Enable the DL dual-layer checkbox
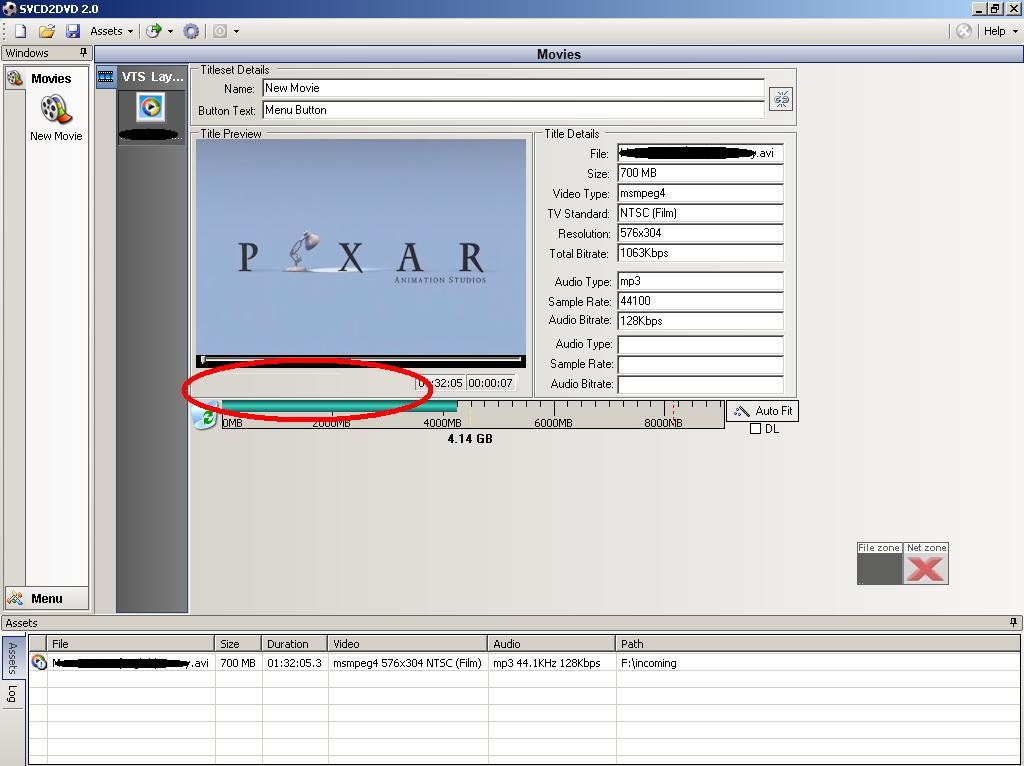The width and height of the screenshot is (1024, 766). 756,429
